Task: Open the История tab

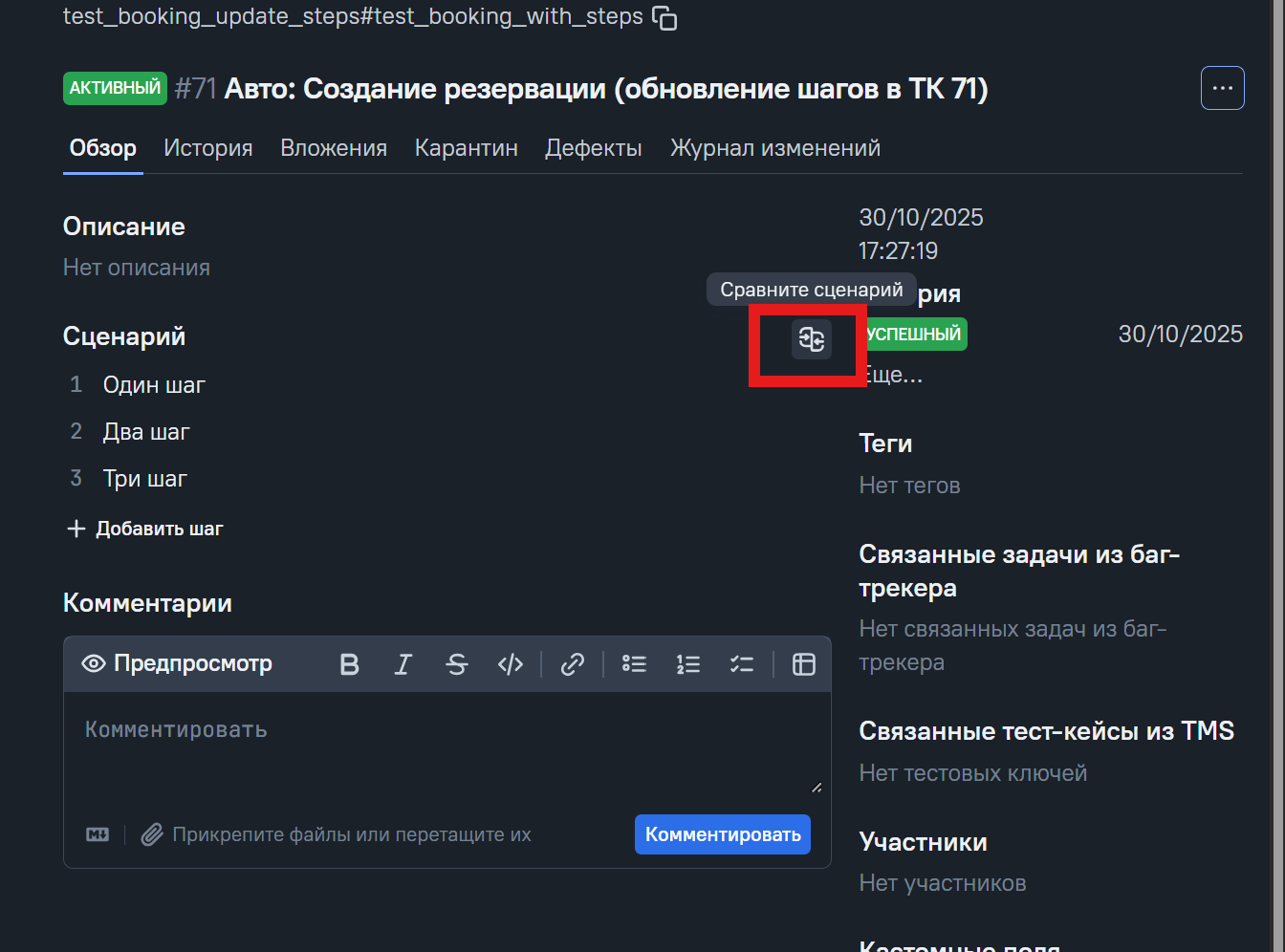Action: tap(208, 148)
